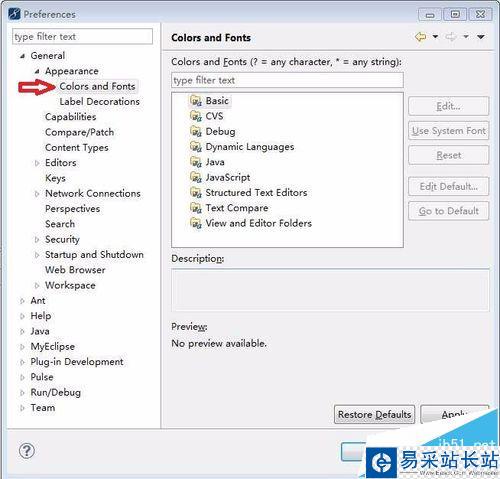Select the Basic category label
This screenshot has height=479, width=500.
click(217, 101)
